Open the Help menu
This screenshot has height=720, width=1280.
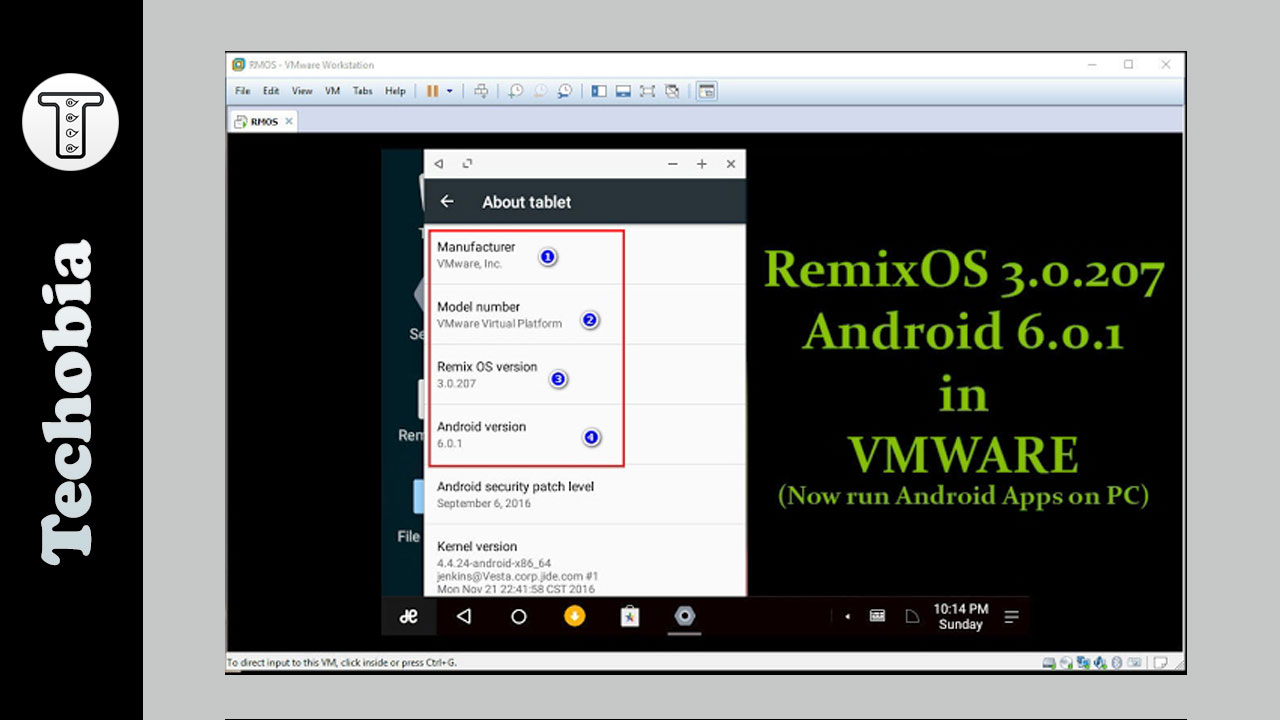click(x=395, y=91)
